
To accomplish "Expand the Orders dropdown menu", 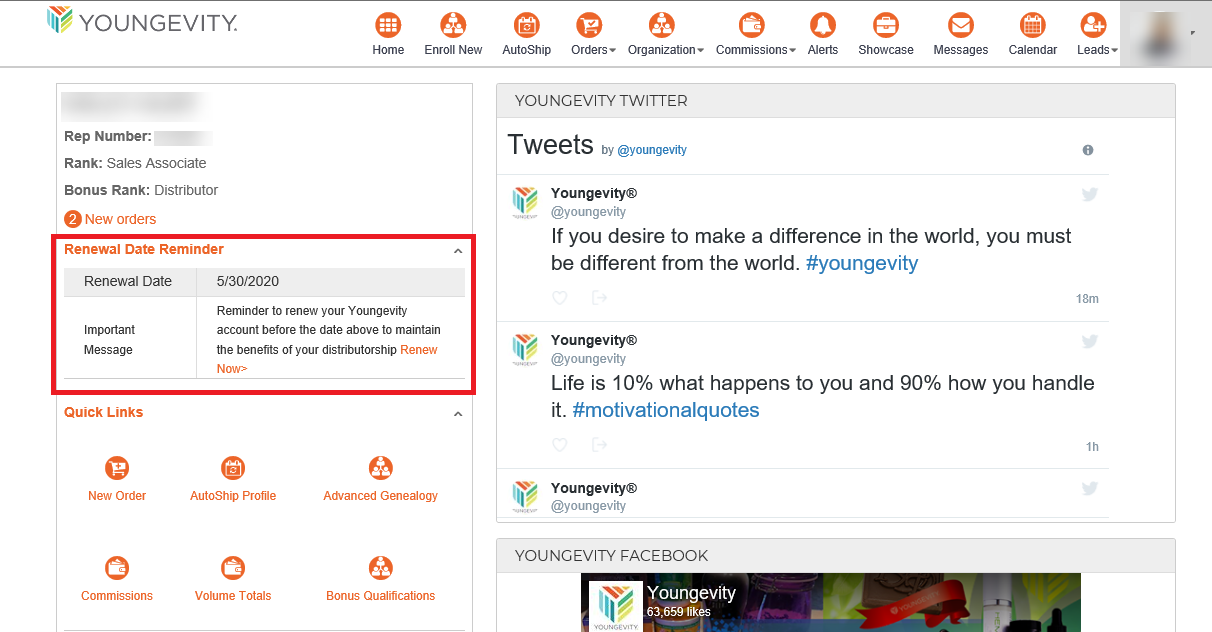I will coord(593,50).
